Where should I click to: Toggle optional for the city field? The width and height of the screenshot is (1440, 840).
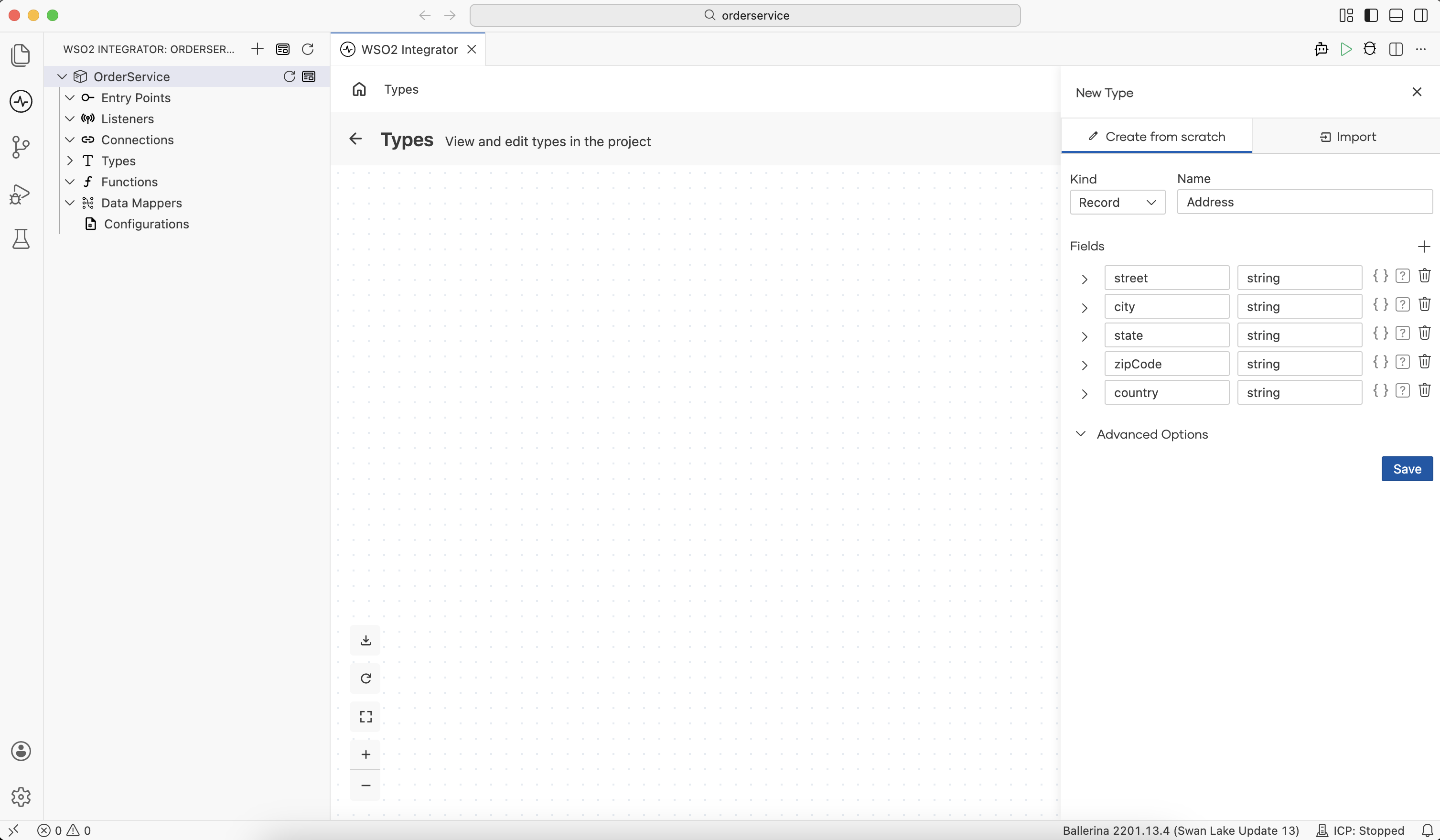click(1402, 304)
